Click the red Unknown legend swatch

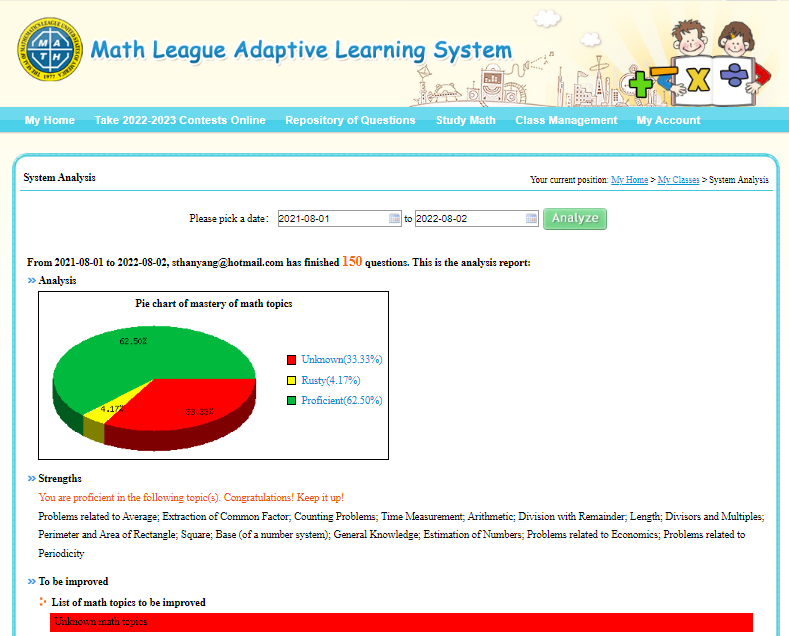(291, 360)
